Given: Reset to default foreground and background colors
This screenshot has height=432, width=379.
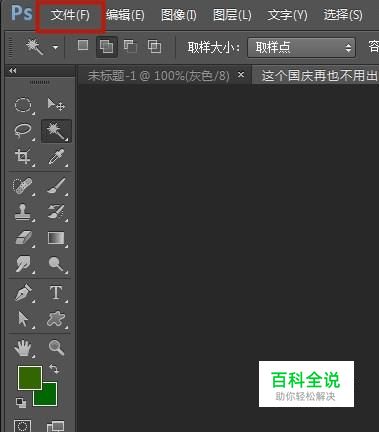Looking at the screenshot, I should 21,402.
